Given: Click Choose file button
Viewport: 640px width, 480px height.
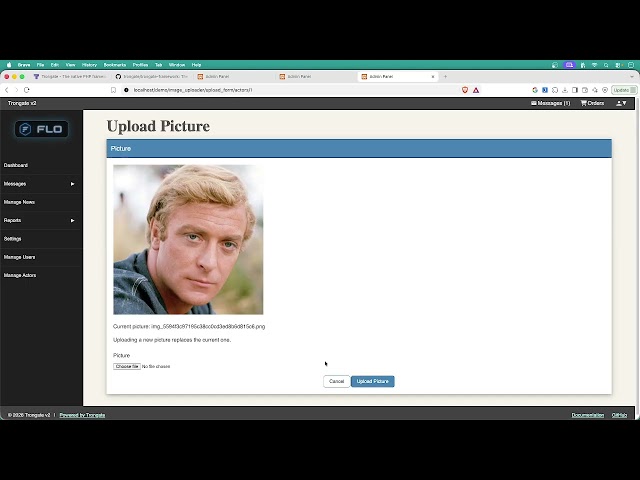Looking at the screenshot, I should coord(127,367).
